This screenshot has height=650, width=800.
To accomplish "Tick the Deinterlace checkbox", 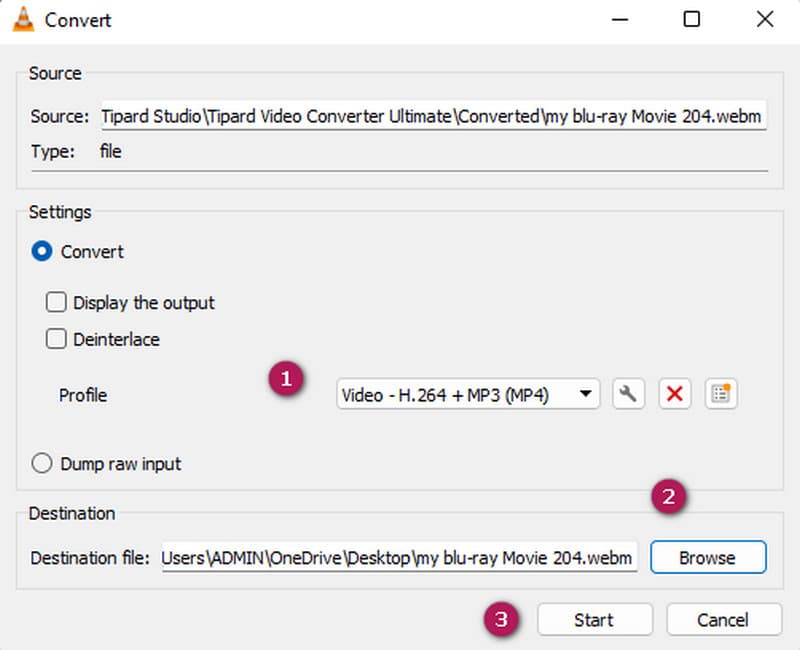I will [x=57, y=339].
